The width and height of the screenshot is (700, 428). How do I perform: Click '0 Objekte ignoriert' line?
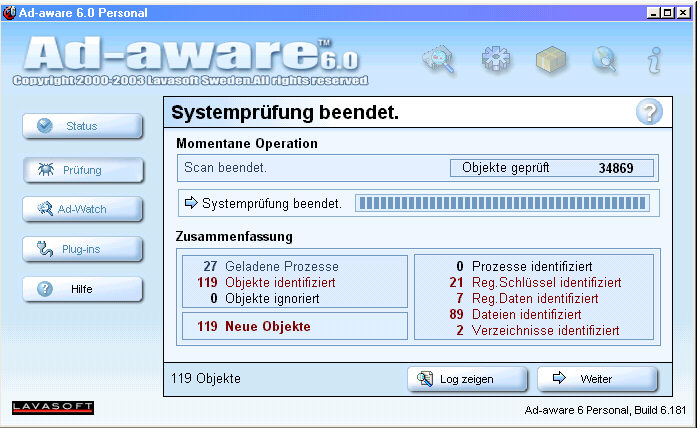265,299
